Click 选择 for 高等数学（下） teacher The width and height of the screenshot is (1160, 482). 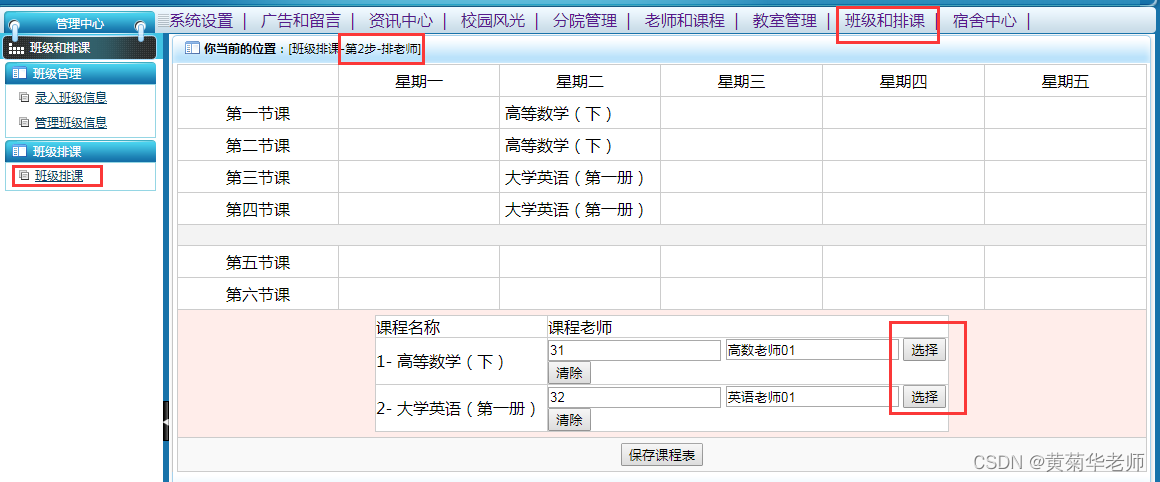tap(924, 350)
